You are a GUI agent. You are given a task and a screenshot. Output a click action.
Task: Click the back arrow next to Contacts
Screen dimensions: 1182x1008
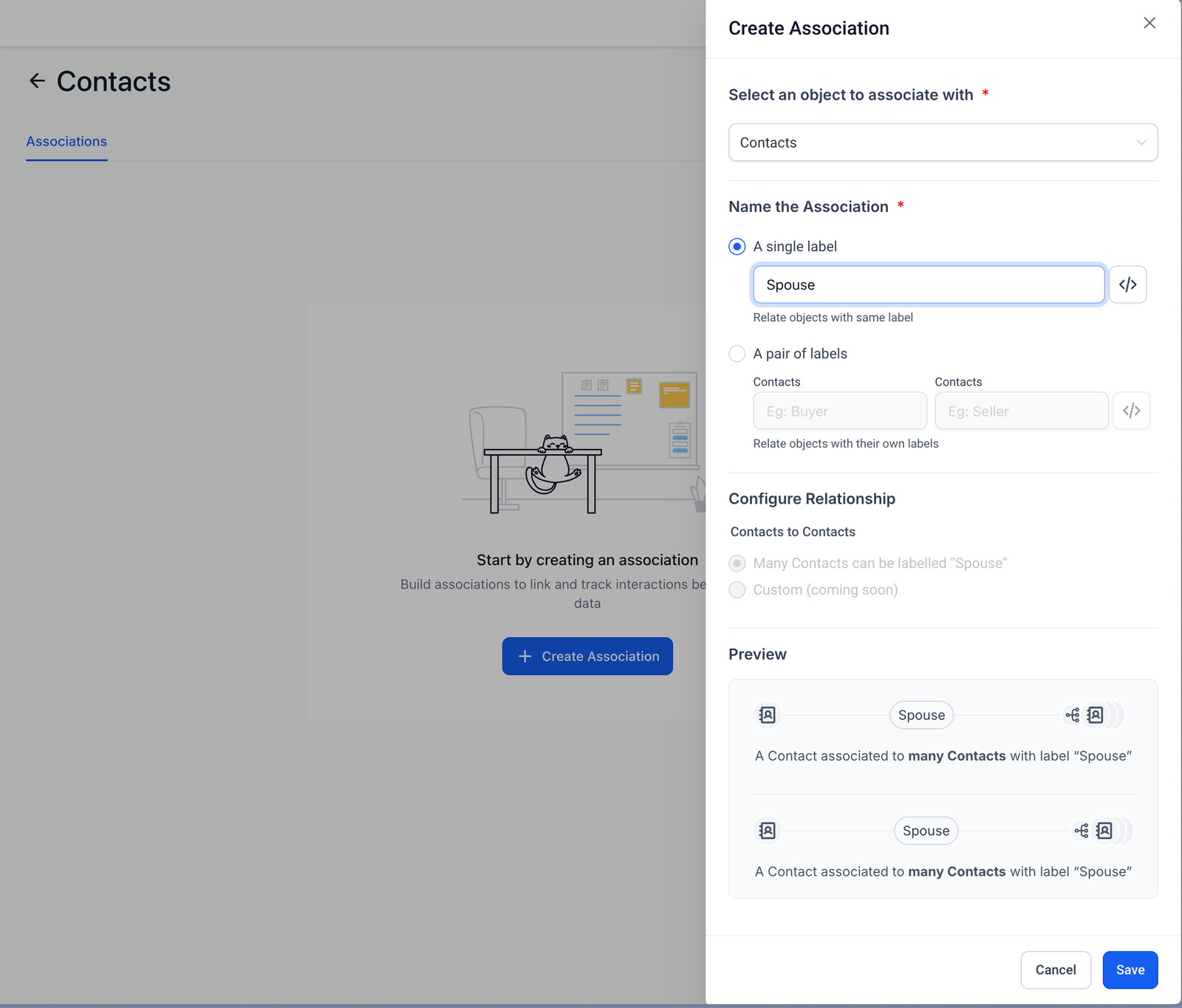click(x=37, y=81)
